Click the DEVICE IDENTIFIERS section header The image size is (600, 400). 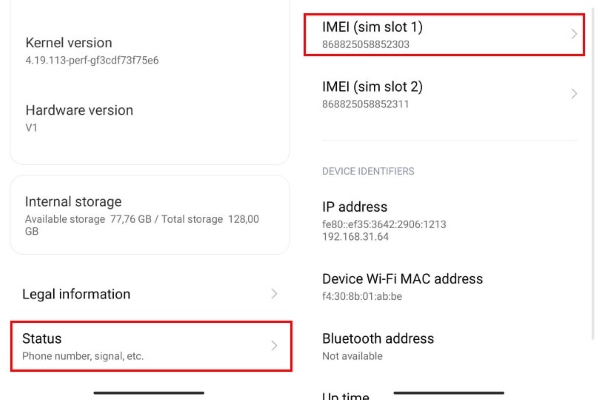[x=368, y=171]
